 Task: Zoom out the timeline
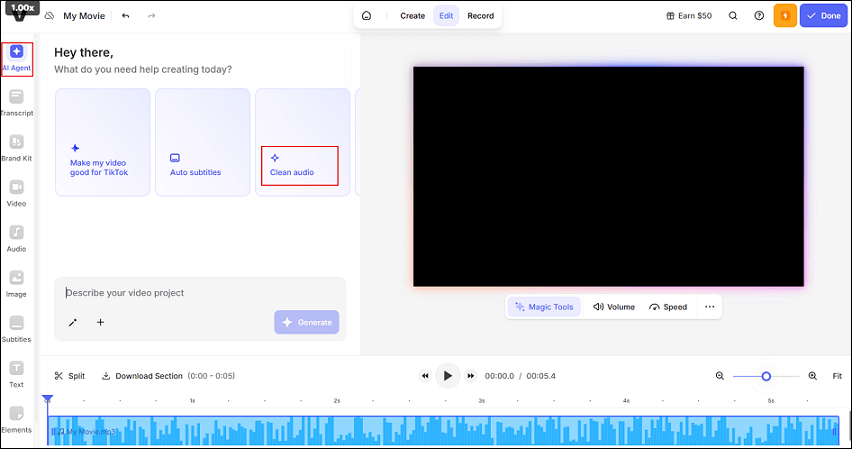720,376
